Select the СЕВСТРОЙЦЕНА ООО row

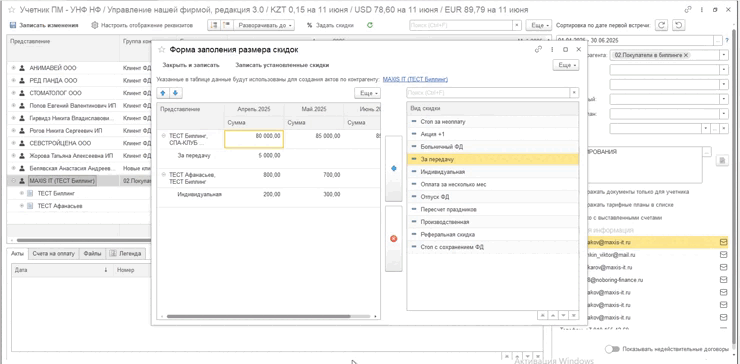[x=79, y=143]
